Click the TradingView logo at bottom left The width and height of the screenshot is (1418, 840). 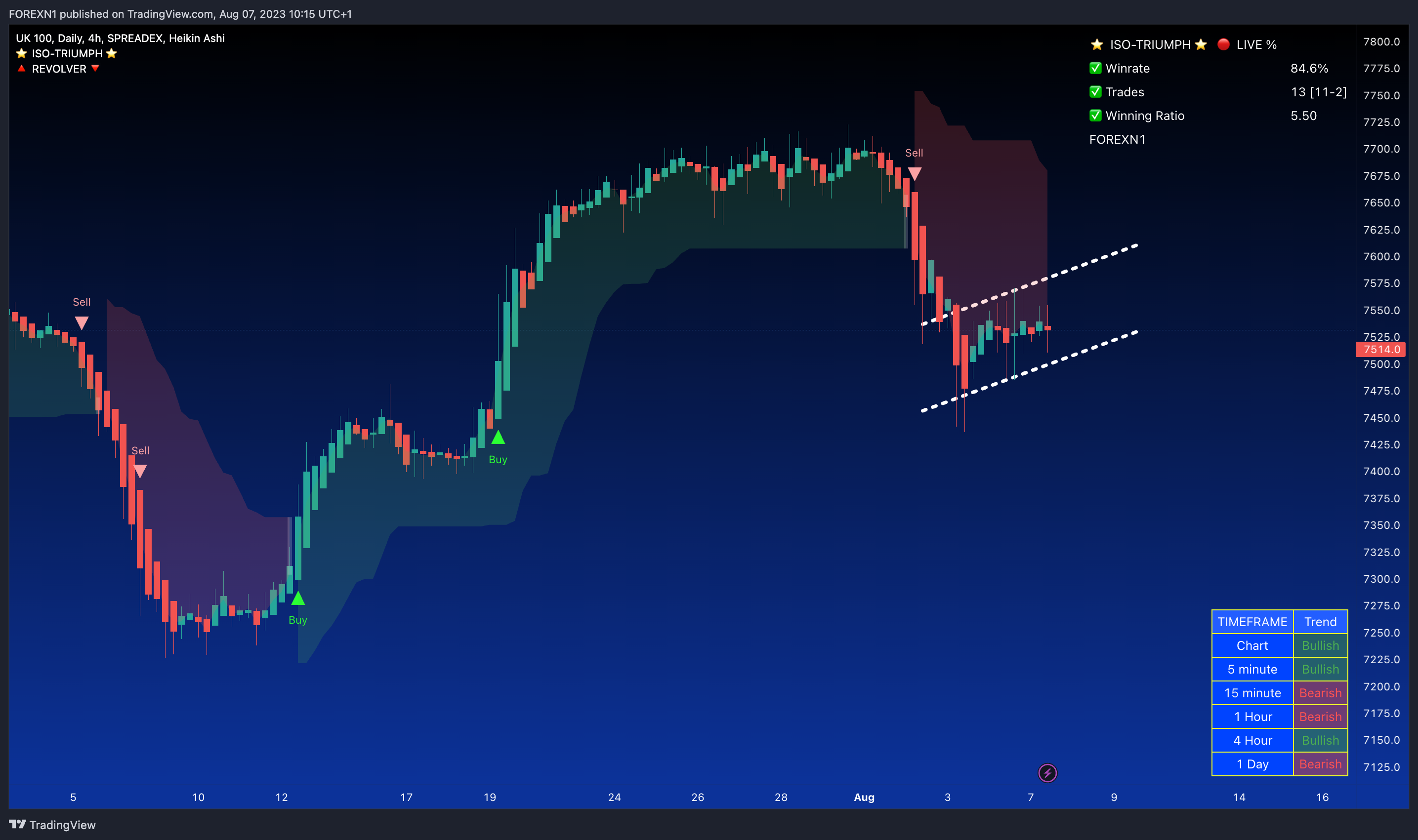click(x=18, y=824)
